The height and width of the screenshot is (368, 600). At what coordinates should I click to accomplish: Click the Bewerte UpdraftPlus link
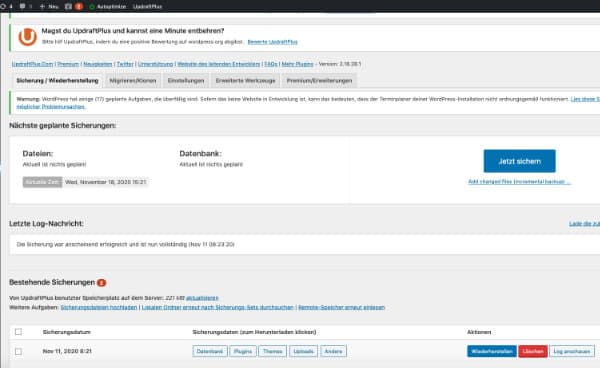272,42
